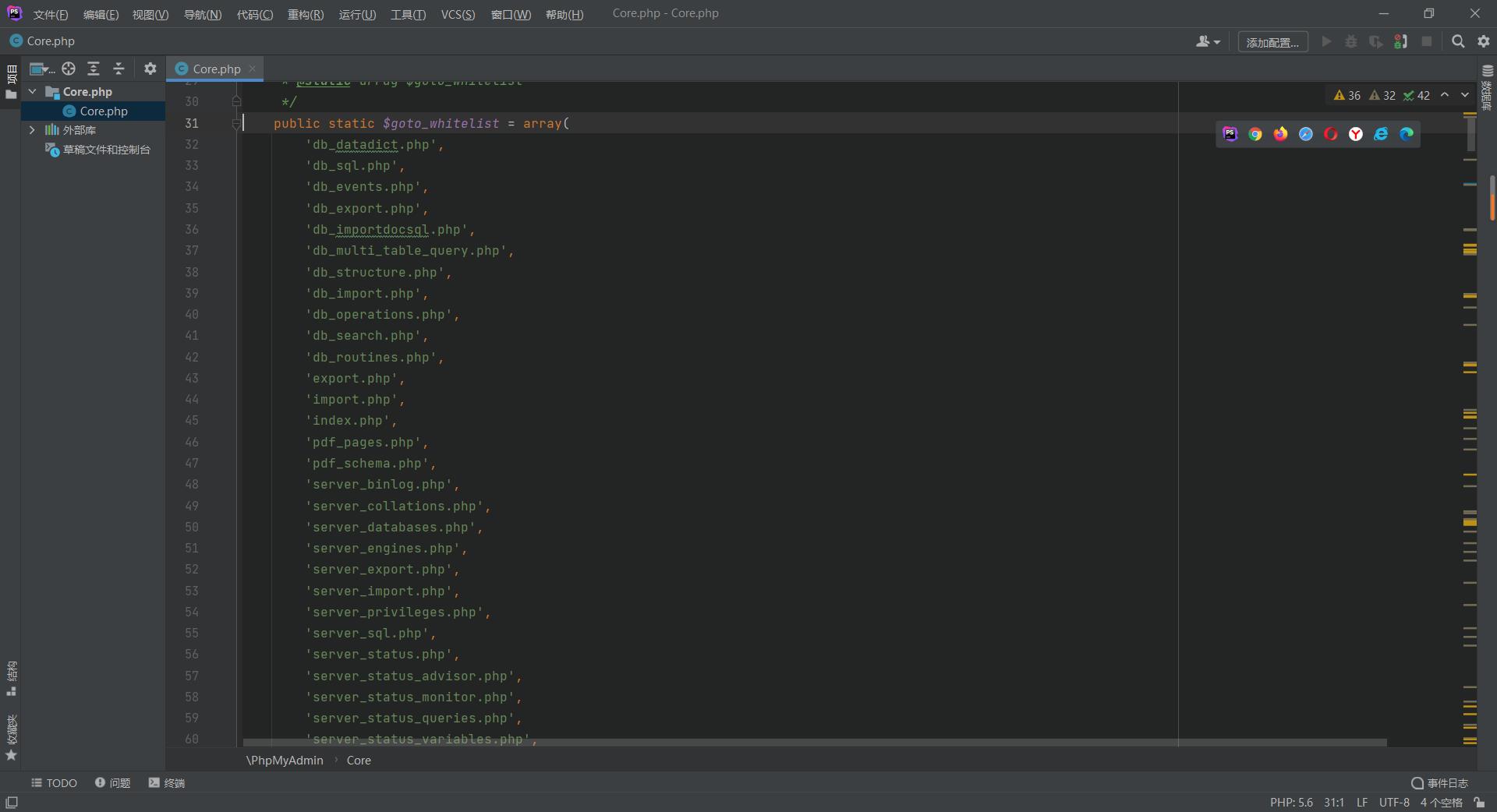Open file in Firefox browser

pos(1280,134)
